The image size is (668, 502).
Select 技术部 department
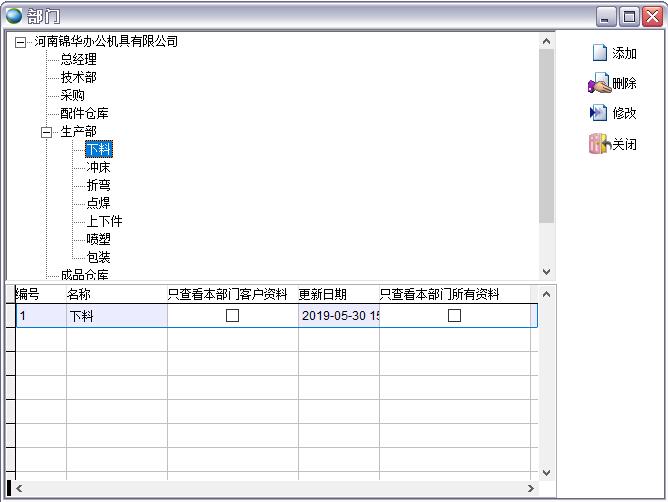(x=78, y=77)
